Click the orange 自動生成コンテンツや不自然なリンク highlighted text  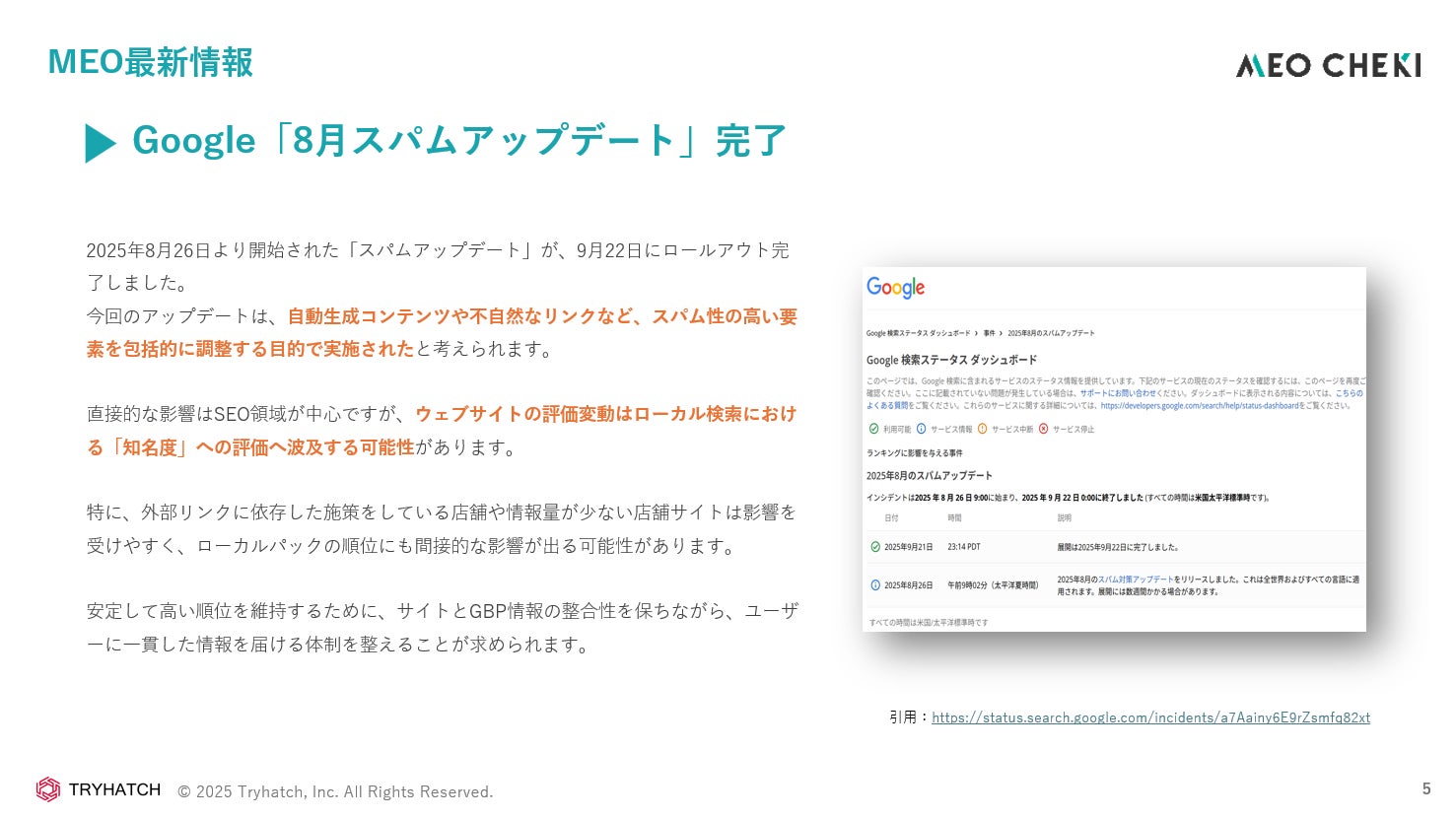pos(442,332)
